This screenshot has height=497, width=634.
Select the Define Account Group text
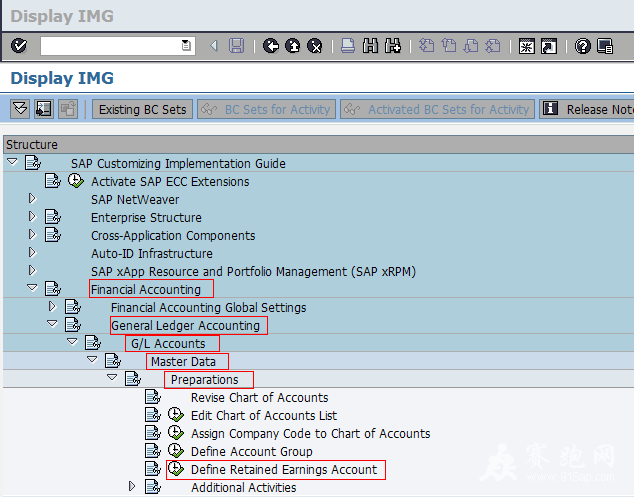pyautogui.click(x=251, y=451)
